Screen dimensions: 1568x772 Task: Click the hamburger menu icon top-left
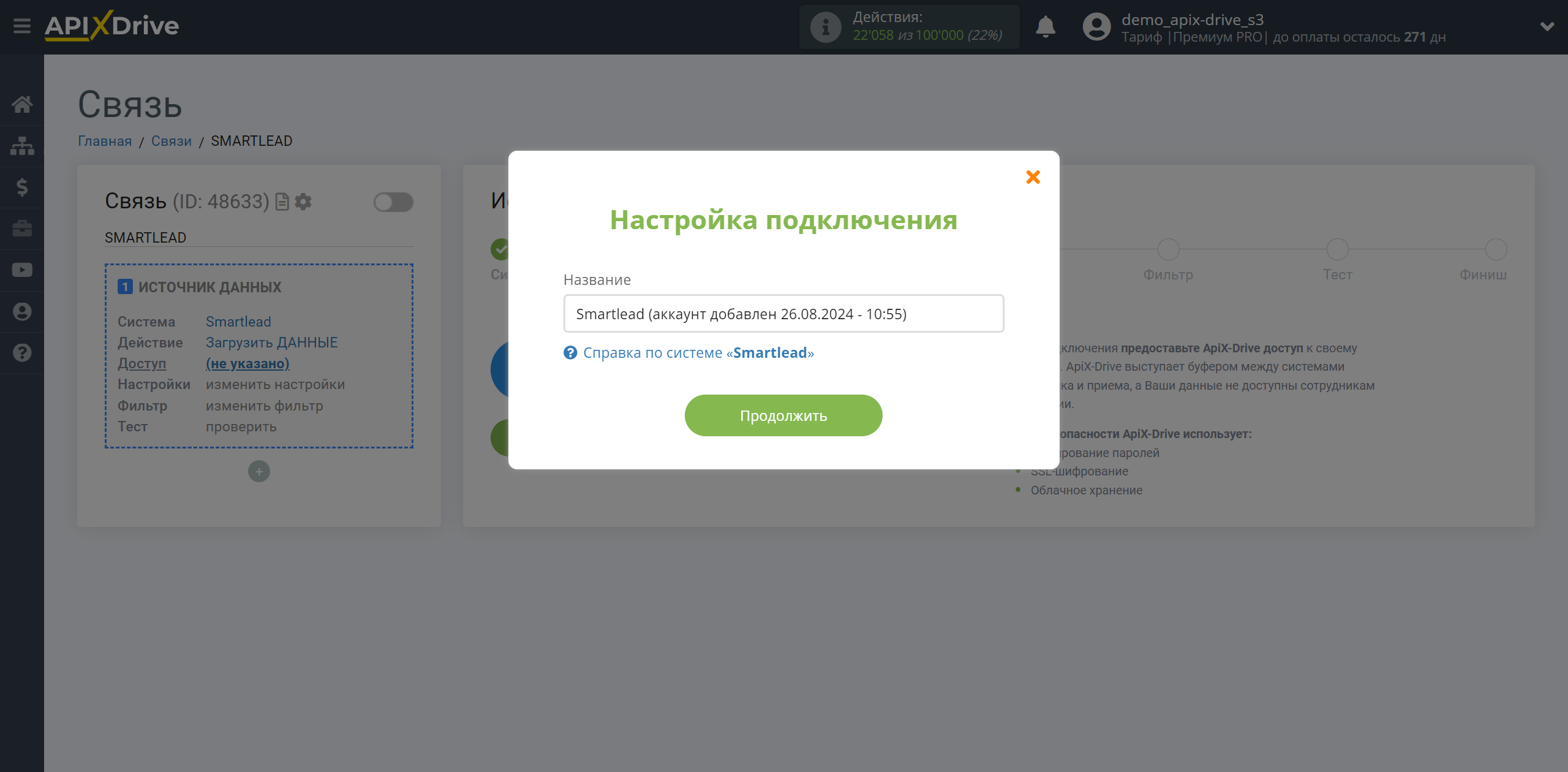tap(21, 27)
